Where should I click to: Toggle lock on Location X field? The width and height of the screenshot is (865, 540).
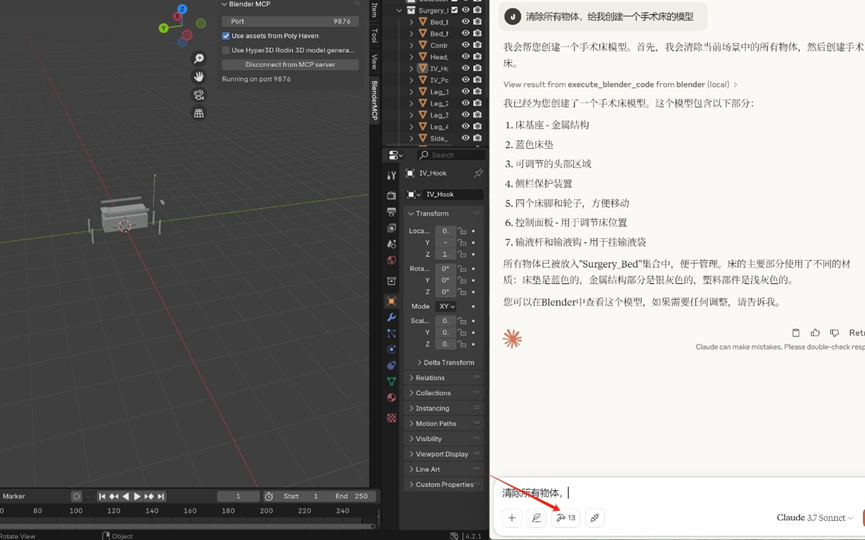(462, 231)
